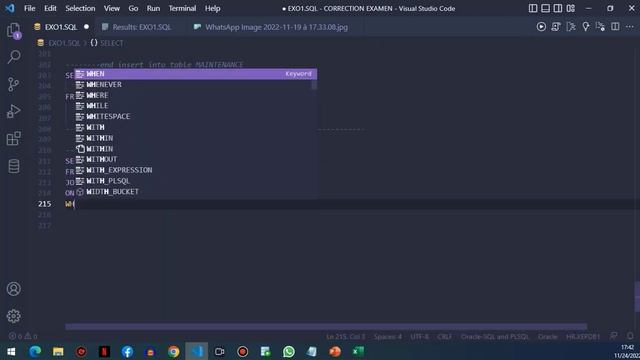
Task: Select WHEN suggestion in autocomplete list
Action: tap(196, 74)
